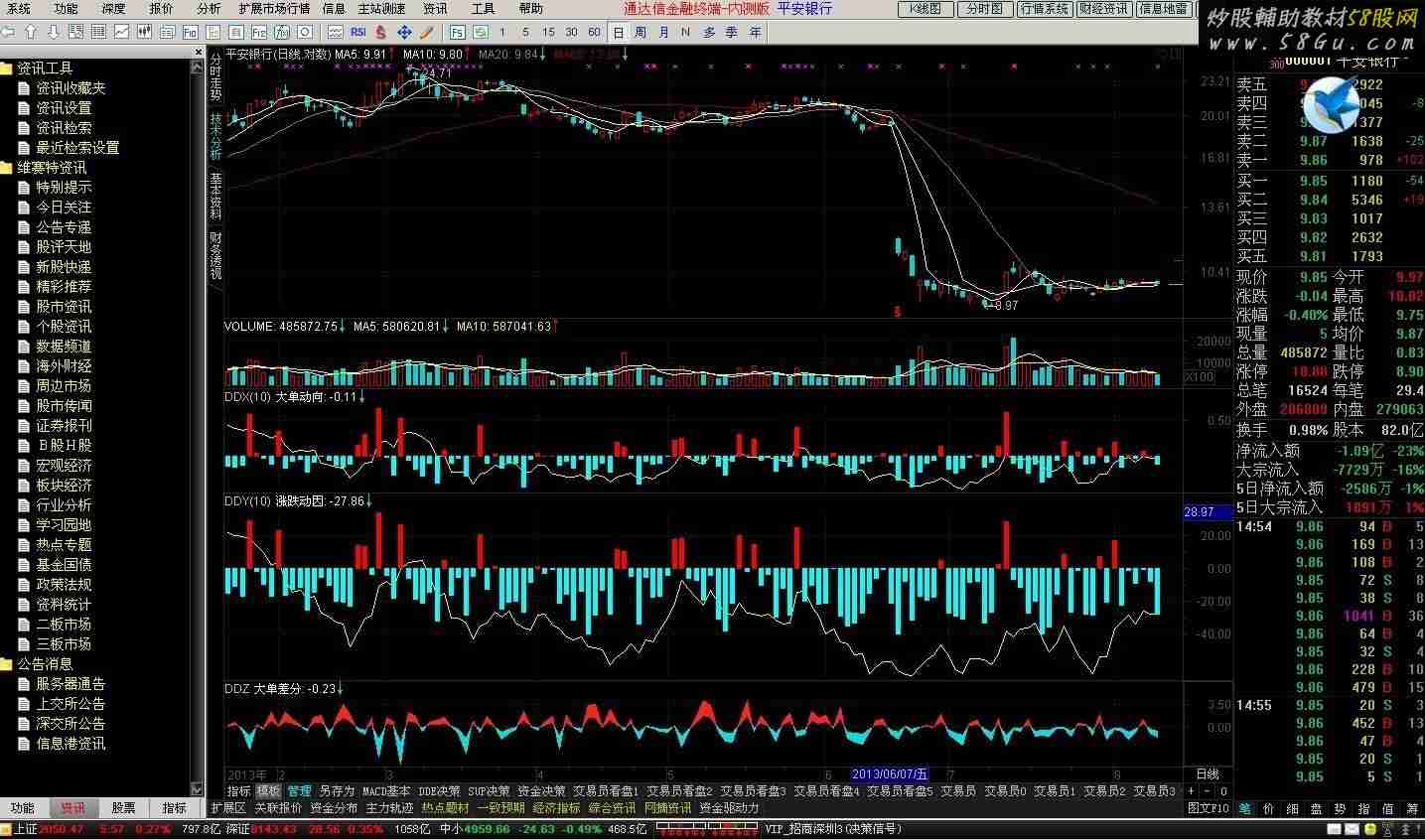This screenshot has height=840, width=1425.
Task: Open the 工具 menu
Action: (x=483, y=8)
